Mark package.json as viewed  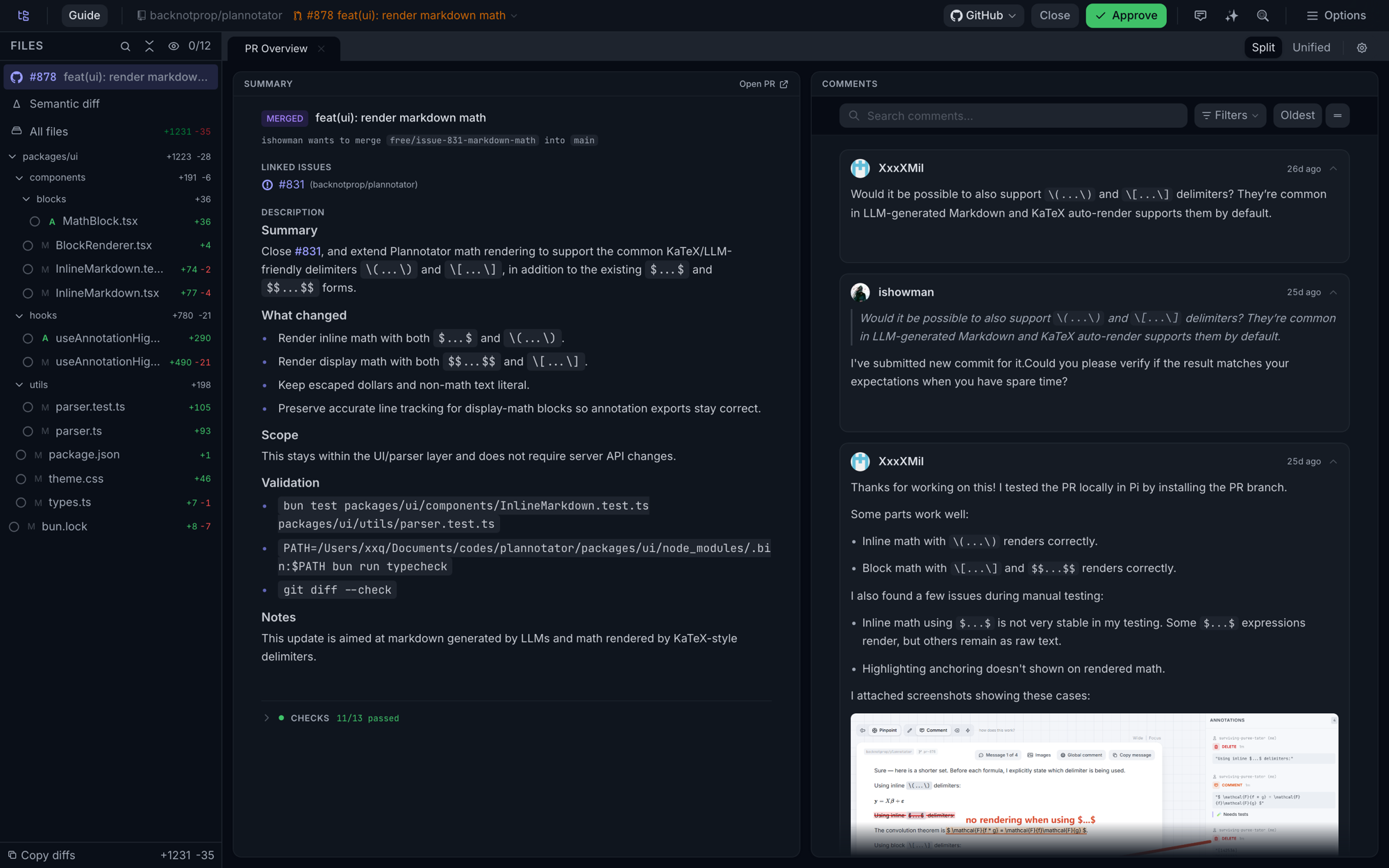point(21,455)
